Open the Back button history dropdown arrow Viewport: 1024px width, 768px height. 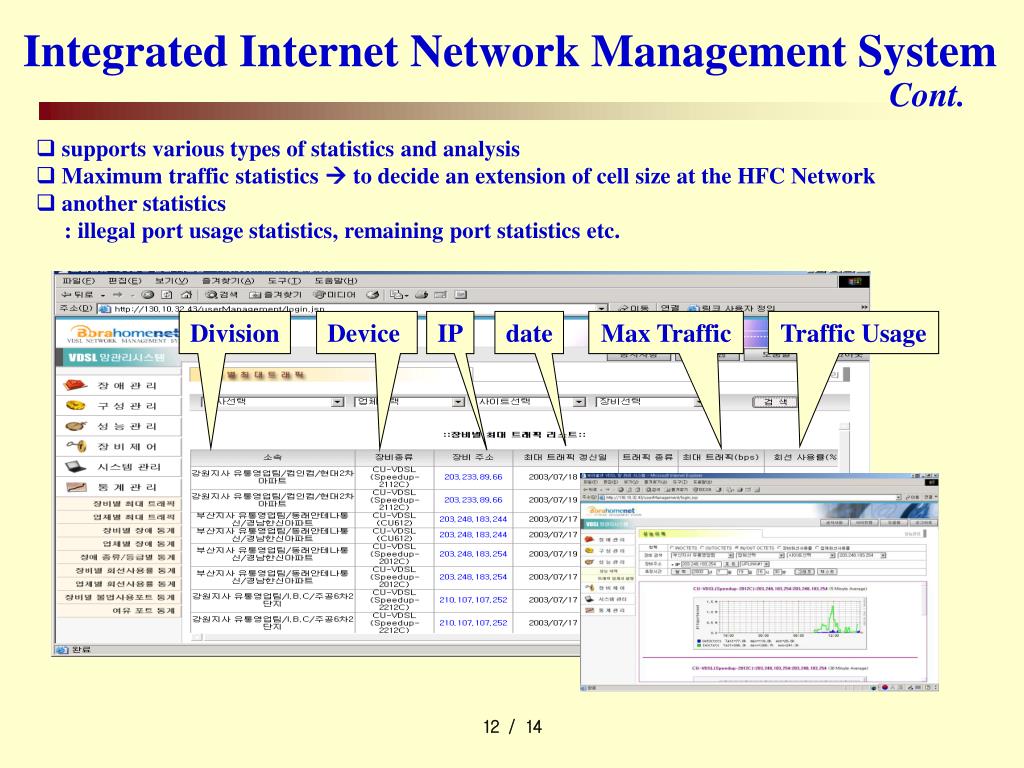(103, 295)
